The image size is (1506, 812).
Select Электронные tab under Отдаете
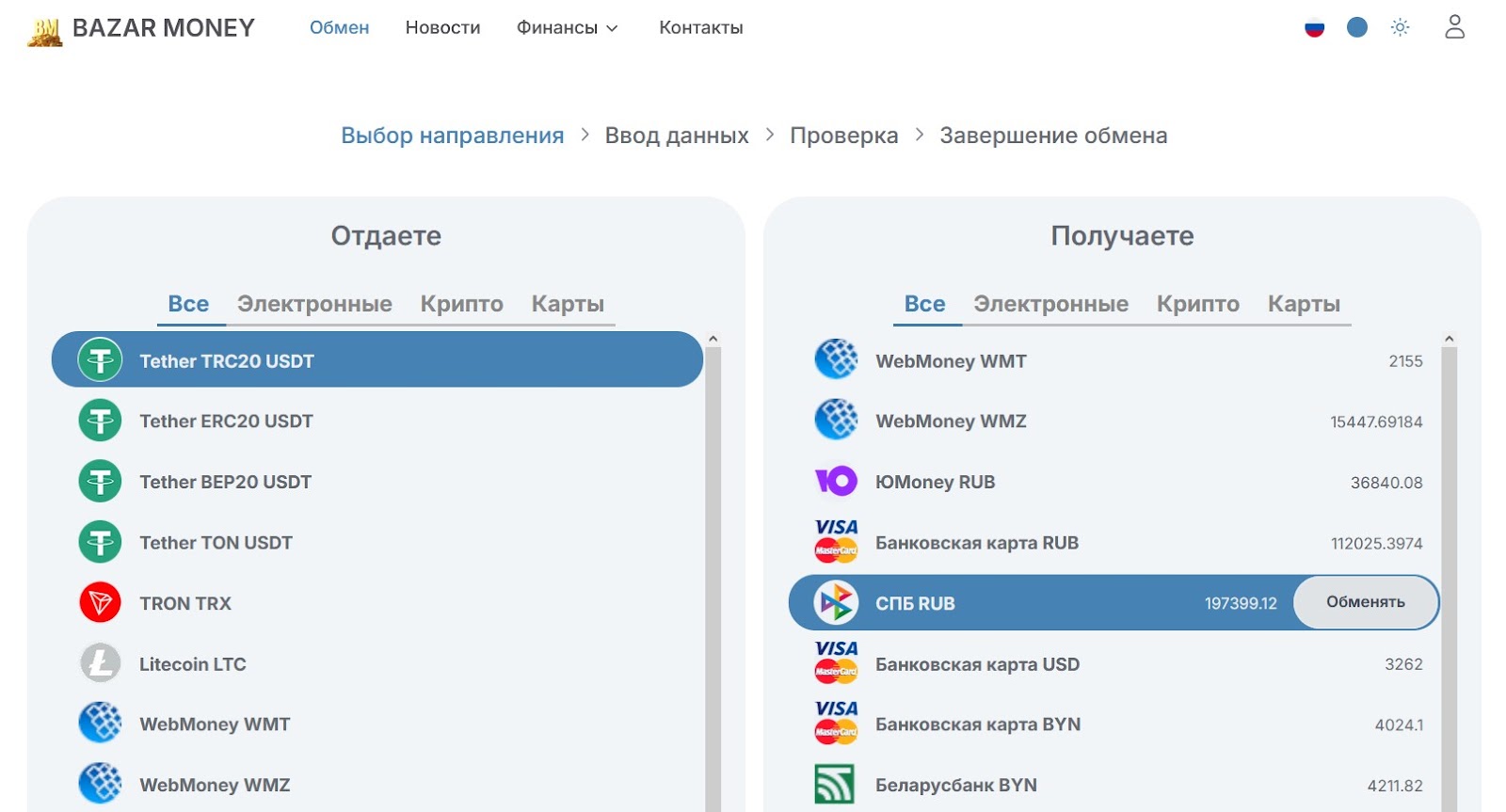point(314,304)
